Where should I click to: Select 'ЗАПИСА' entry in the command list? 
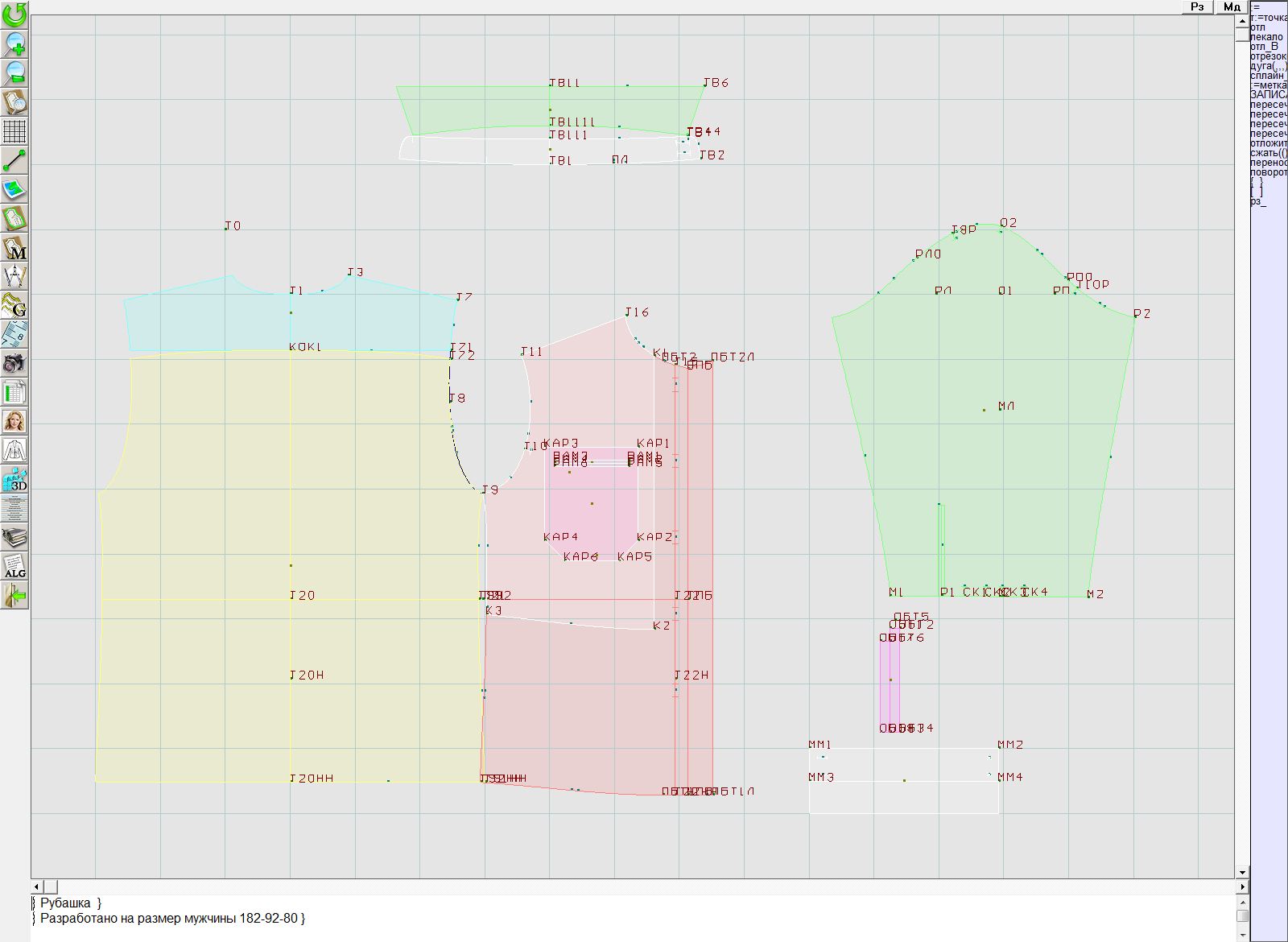click(1268, 95)
